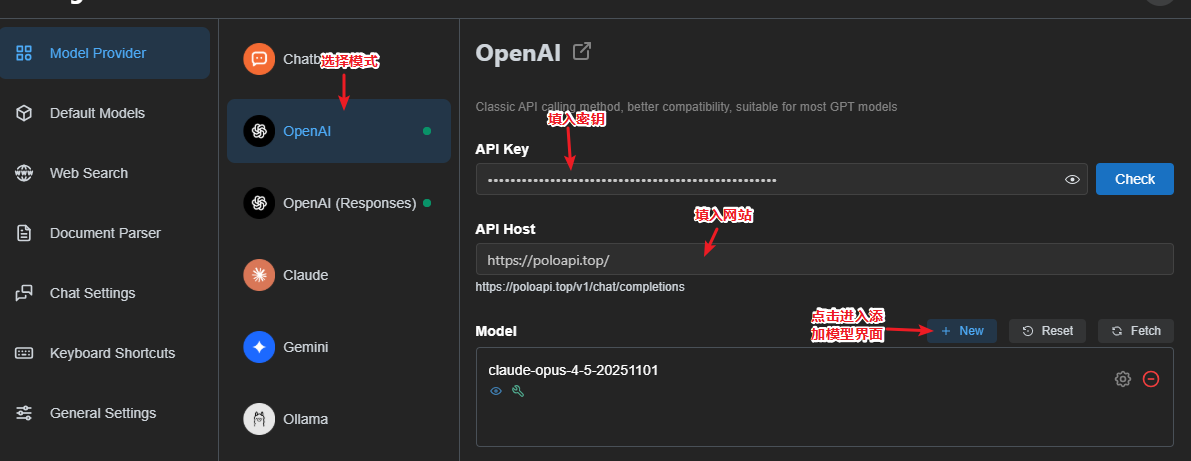Viewport: 1191px width, 461px height.
Task: Open the OpenAI external link icon
Action: click(x=581, y=52)
